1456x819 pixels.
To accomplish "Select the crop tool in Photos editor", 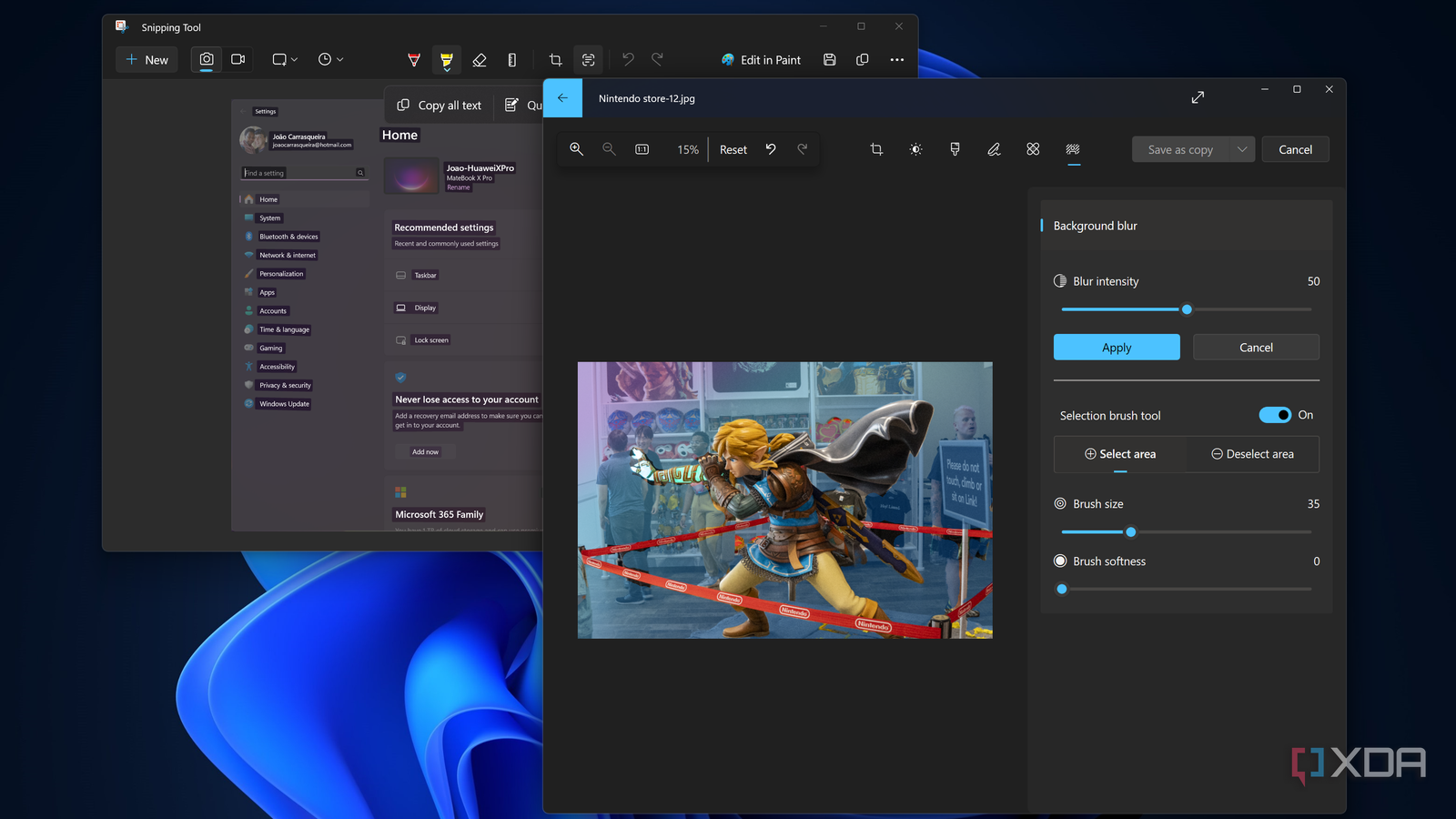I will point(876,149).
